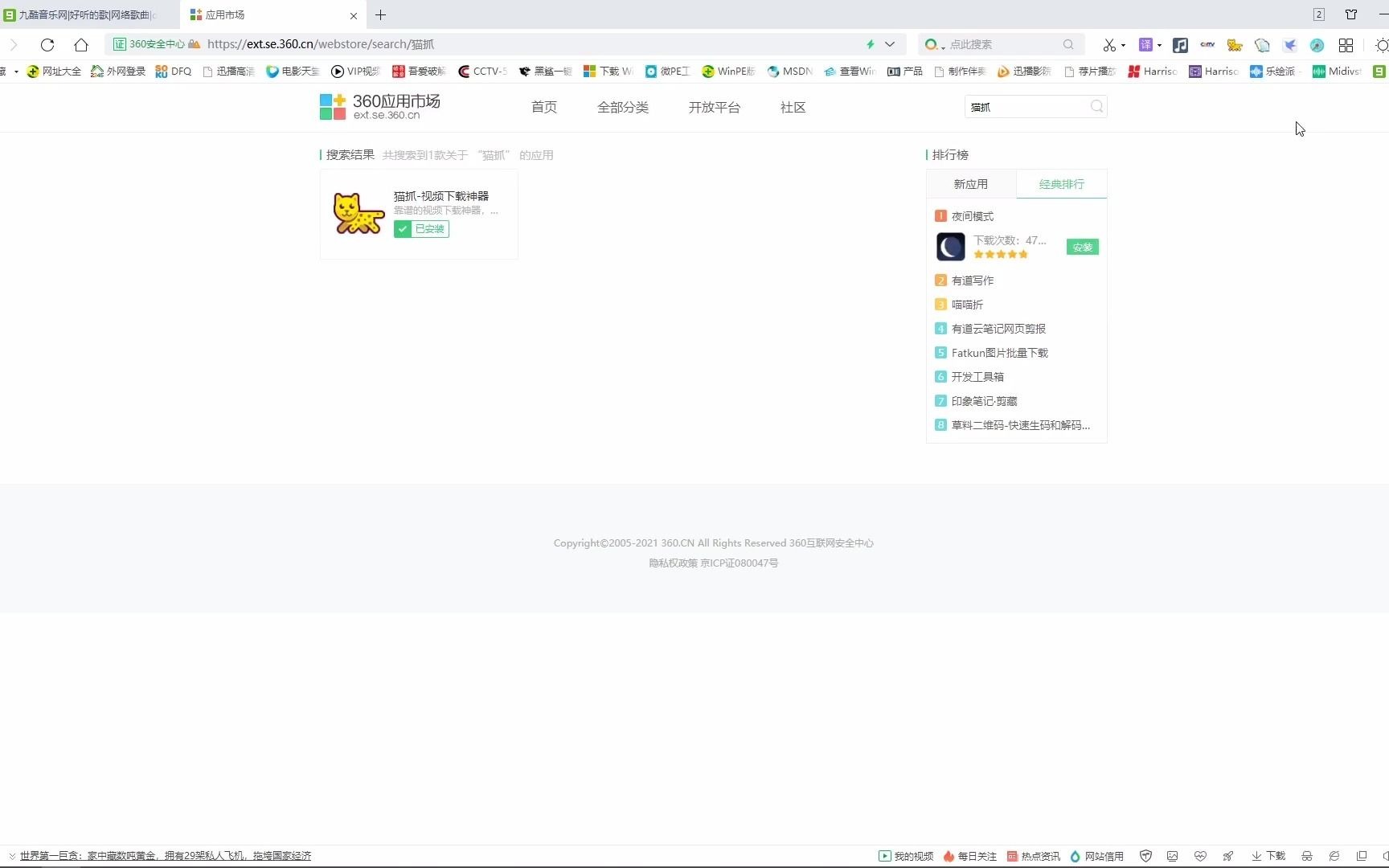Open 夜间模式 in the ranking list
Image resolution: width=1389 pixels, height=868 pixels.
[x=973, y=216]
